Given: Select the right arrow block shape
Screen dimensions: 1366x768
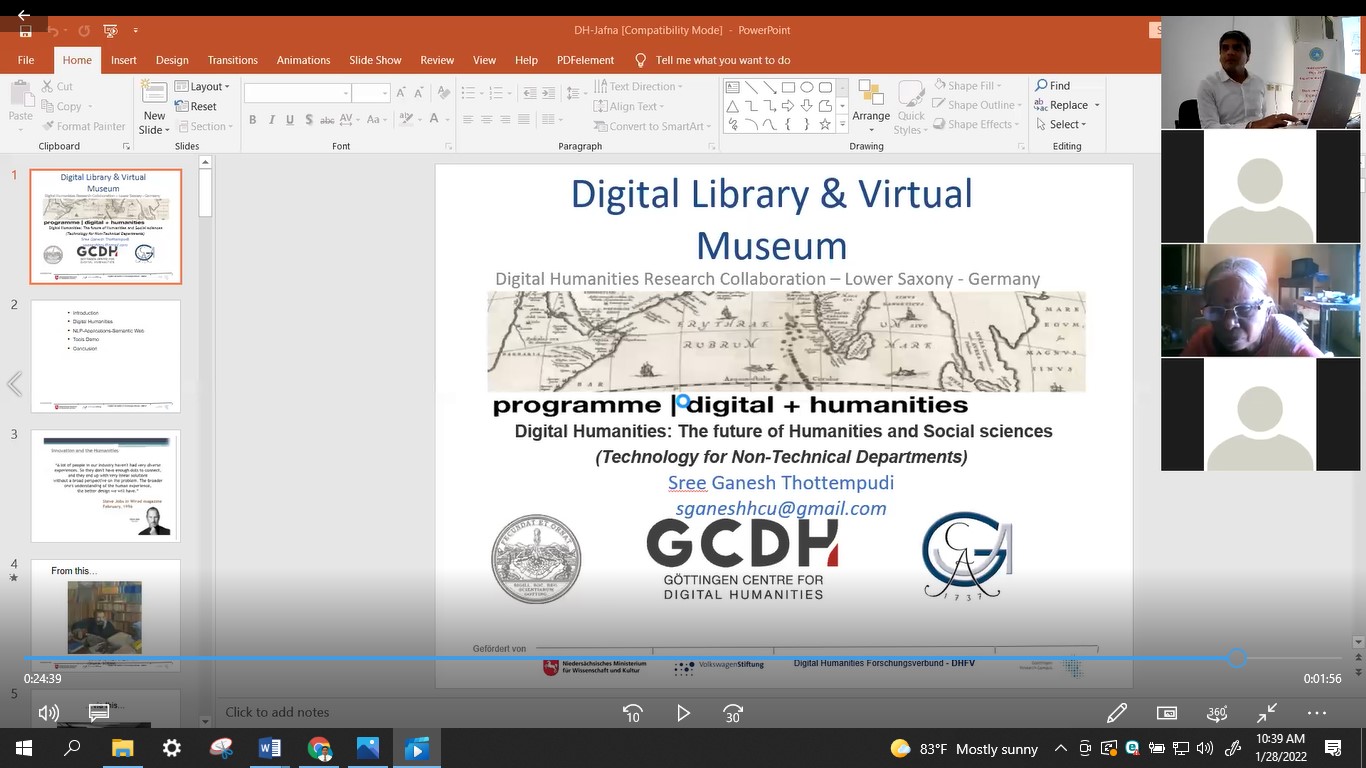Looking at the screenshot, I should tap(788, 106).
